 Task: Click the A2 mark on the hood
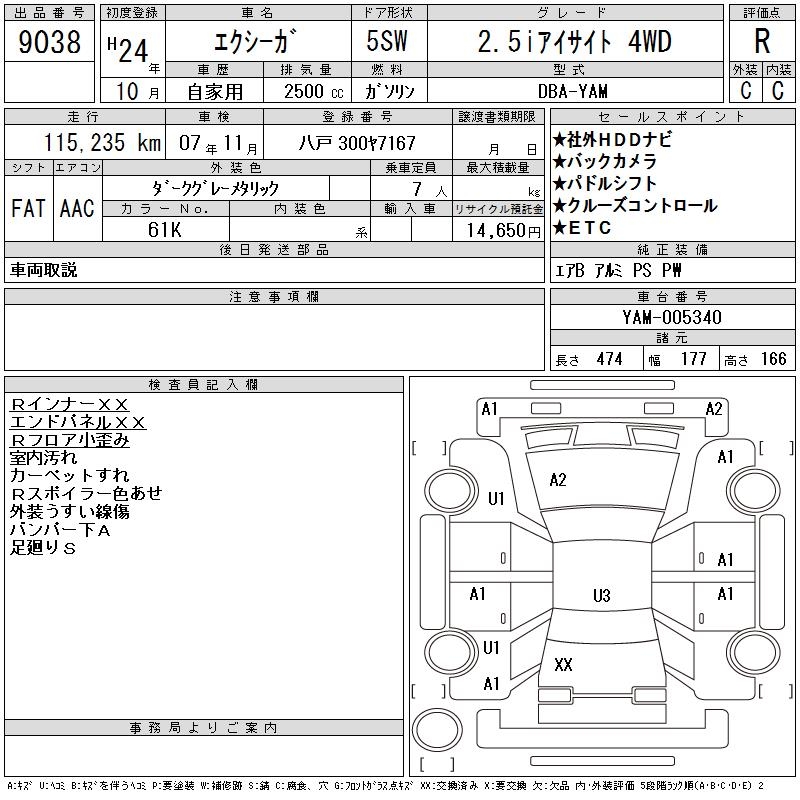(x=558, y=480)
